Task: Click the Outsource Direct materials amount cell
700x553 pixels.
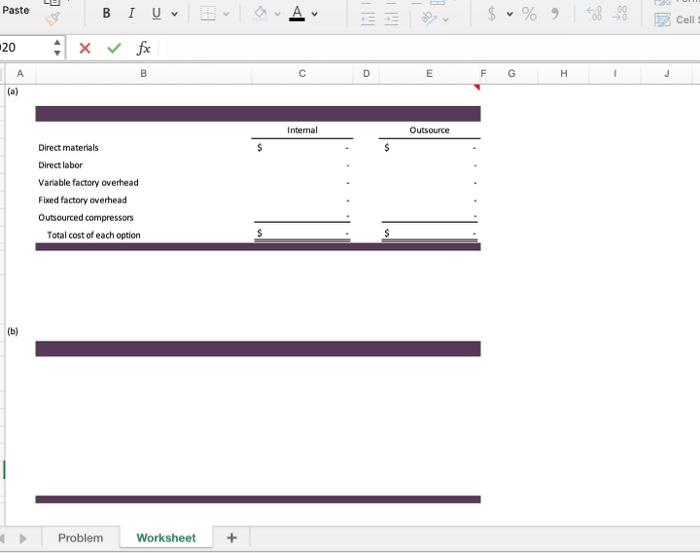Action: [x=429, y=148]
